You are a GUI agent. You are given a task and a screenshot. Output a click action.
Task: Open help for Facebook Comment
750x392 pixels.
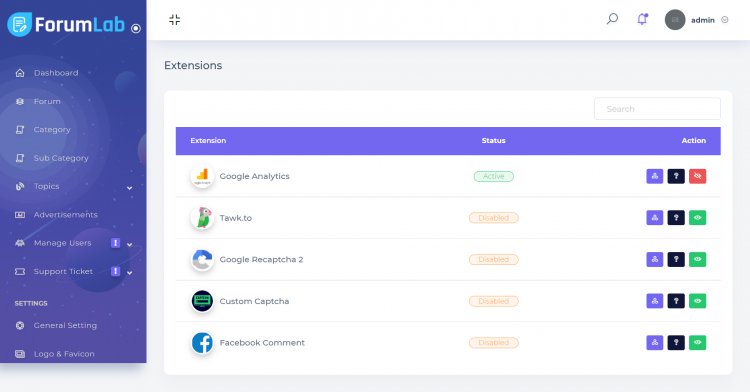(x=676, y=342)
